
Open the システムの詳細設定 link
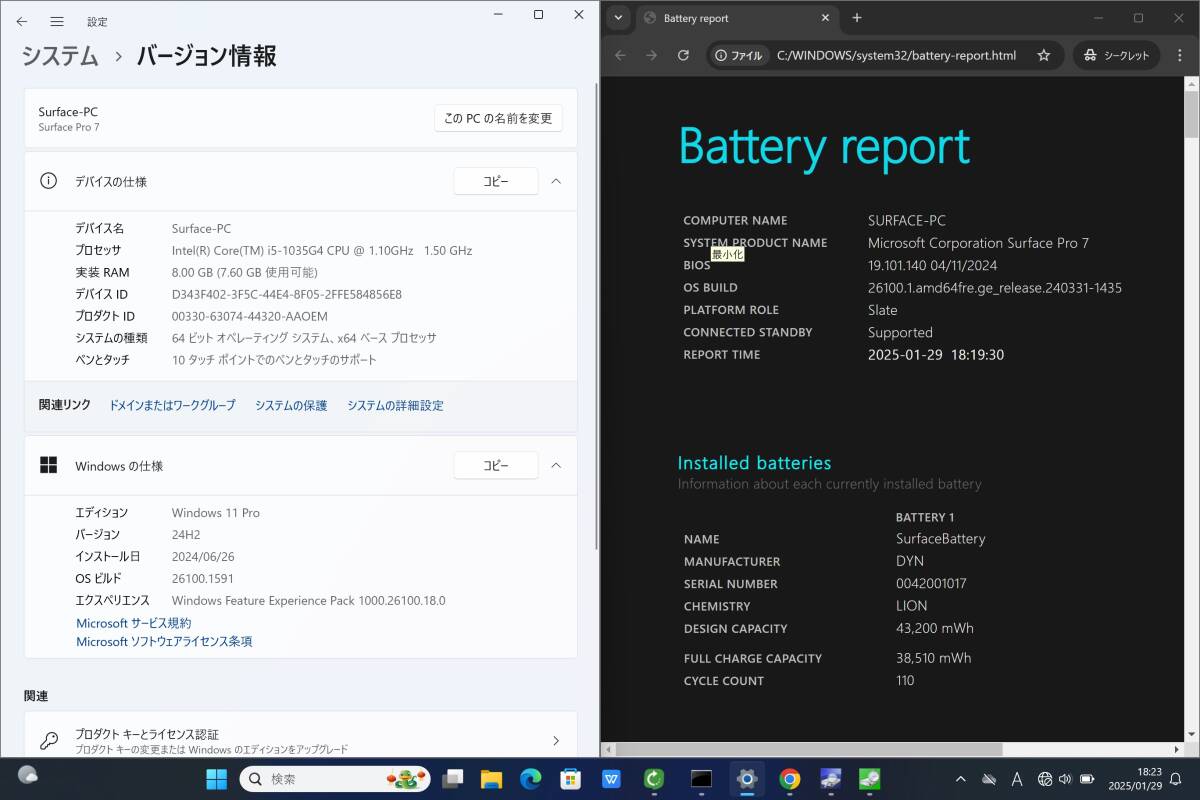tap(395, 405)
